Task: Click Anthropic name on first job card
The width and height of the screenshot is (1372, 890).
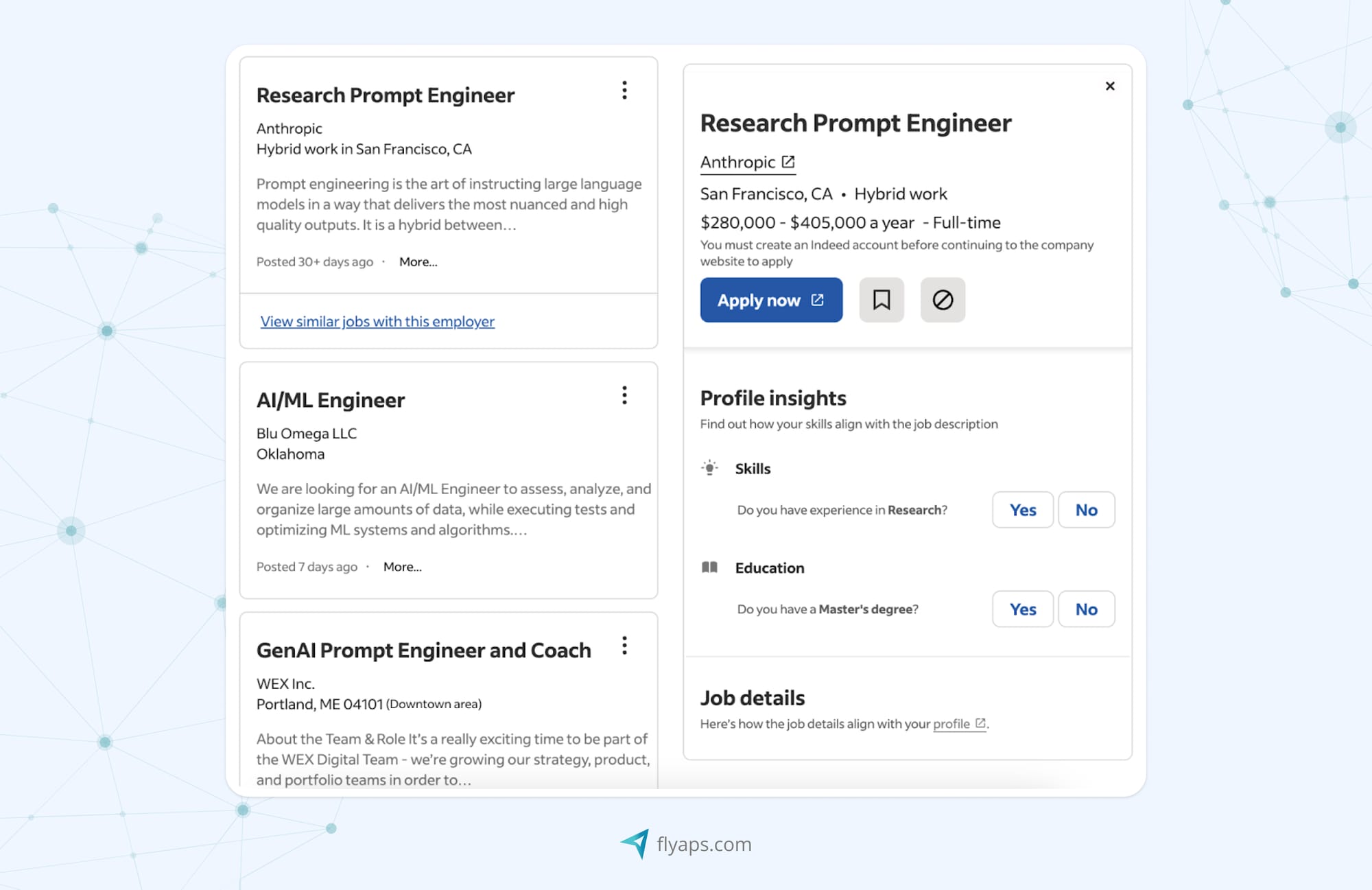Action: (x=289, y=128)
